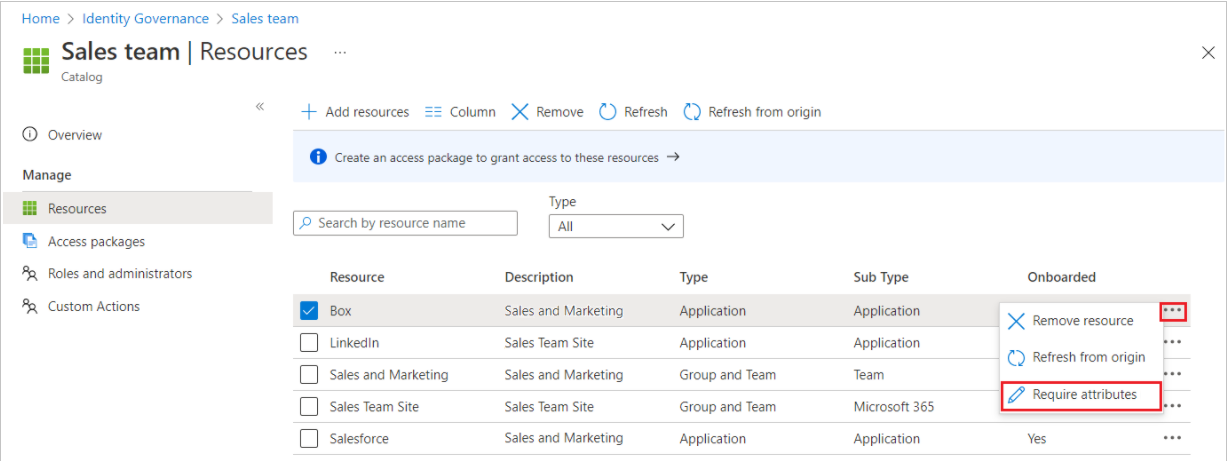Choose Require attributes from context menu

tap(1084, 395)
